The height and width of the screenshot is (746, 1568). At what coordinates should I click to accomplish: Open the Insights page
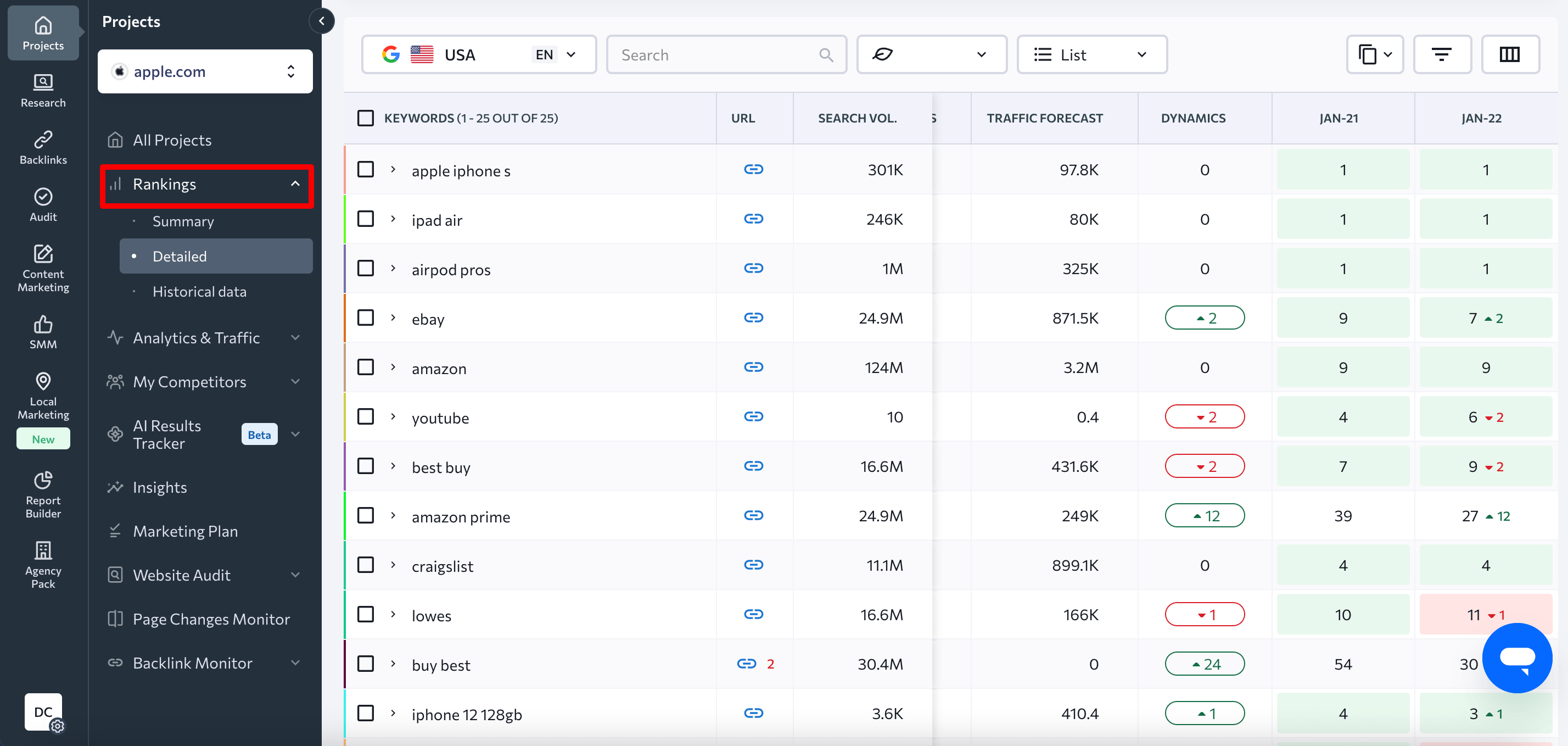pyautogui.click(x=160, y=487)
